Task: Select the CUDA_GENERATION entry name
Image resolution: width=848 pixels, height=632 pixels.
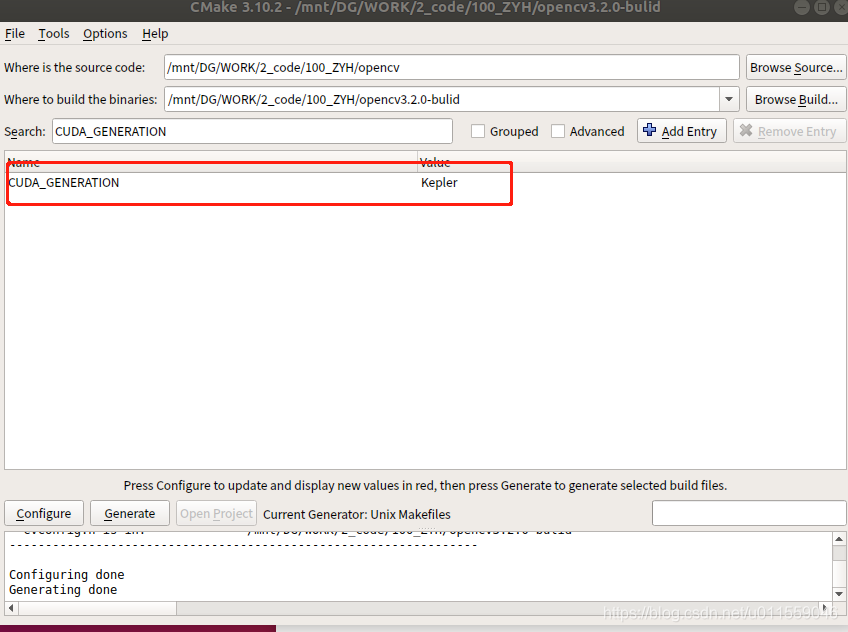Action: point(64,183)
